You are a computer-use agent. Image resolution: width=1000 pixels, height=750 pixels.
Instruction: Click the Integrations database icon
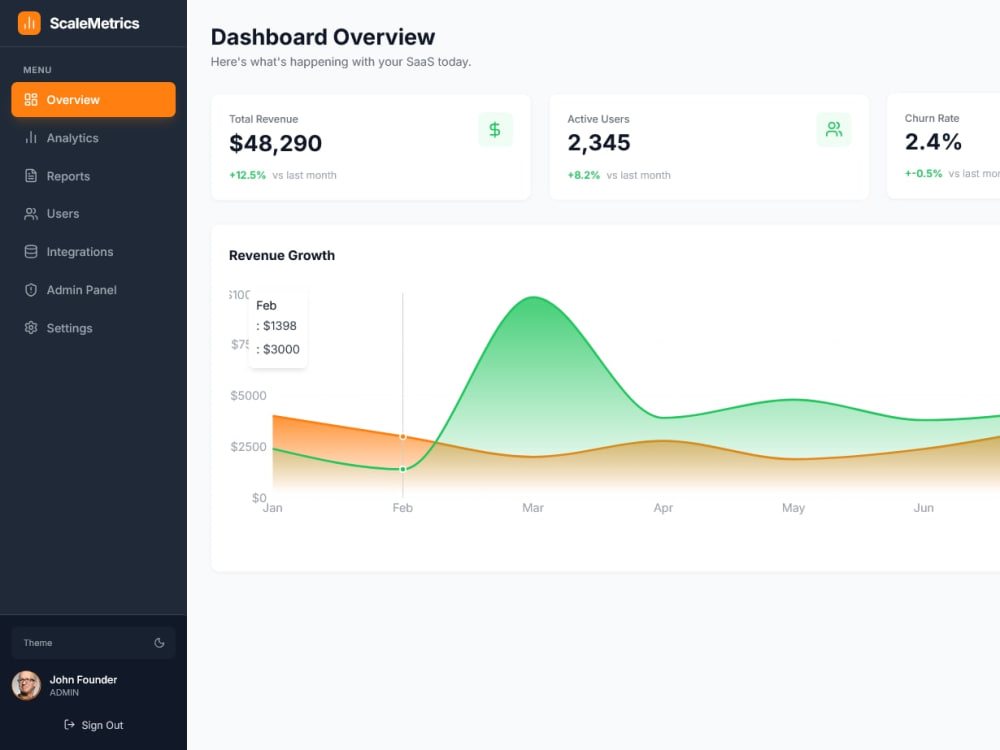31,252
